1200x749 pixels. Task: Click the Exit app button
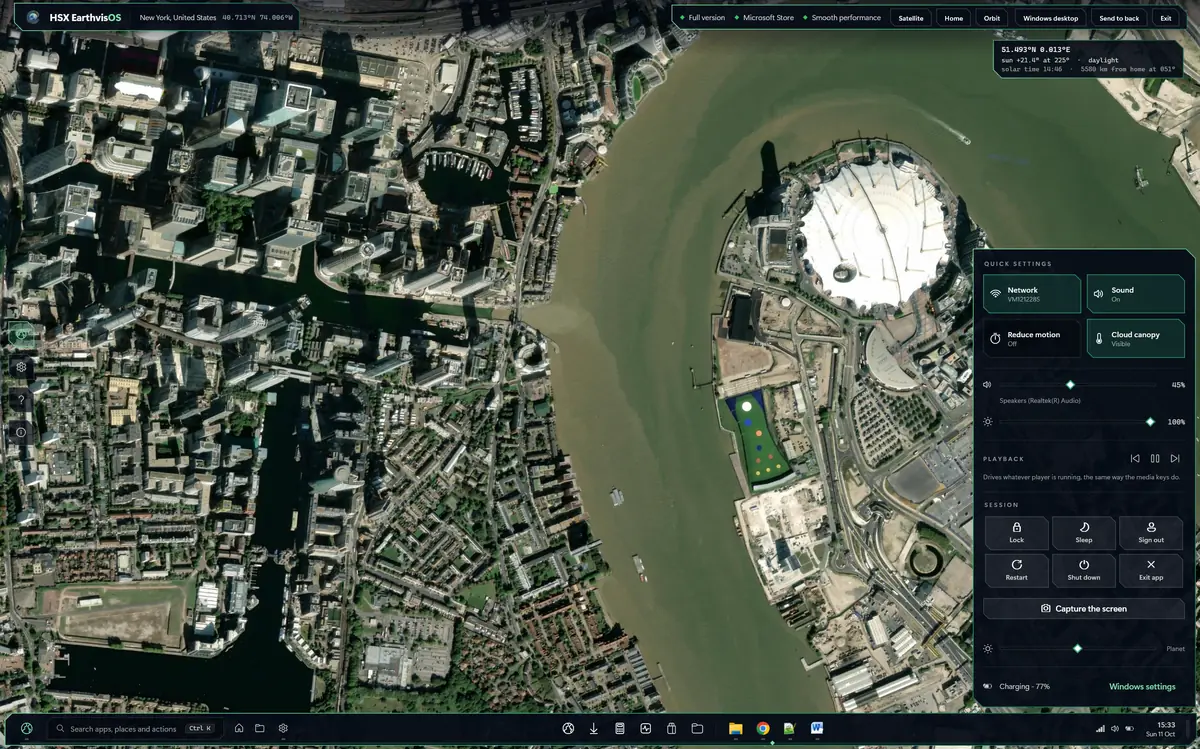pos(1151,570)
